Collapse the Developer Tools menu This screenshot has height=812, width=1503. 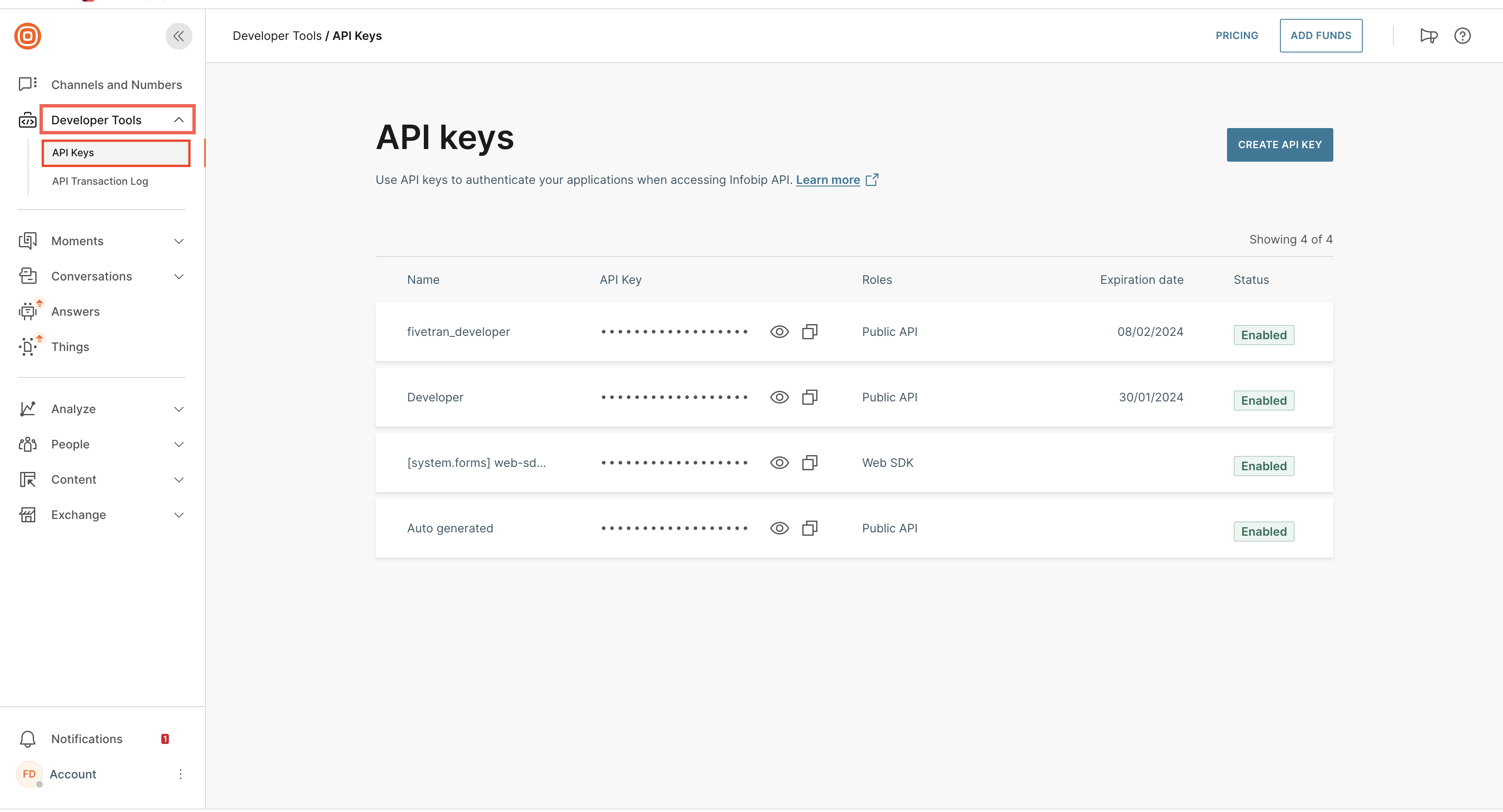click(179, 120)
